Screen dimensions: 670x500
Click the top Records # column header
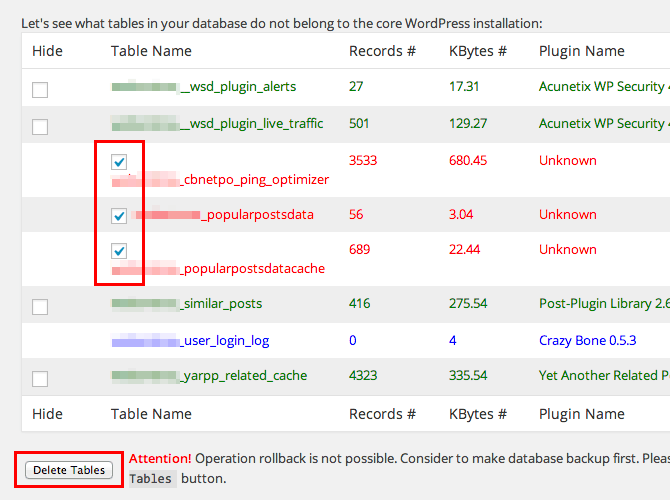[382, 51]
